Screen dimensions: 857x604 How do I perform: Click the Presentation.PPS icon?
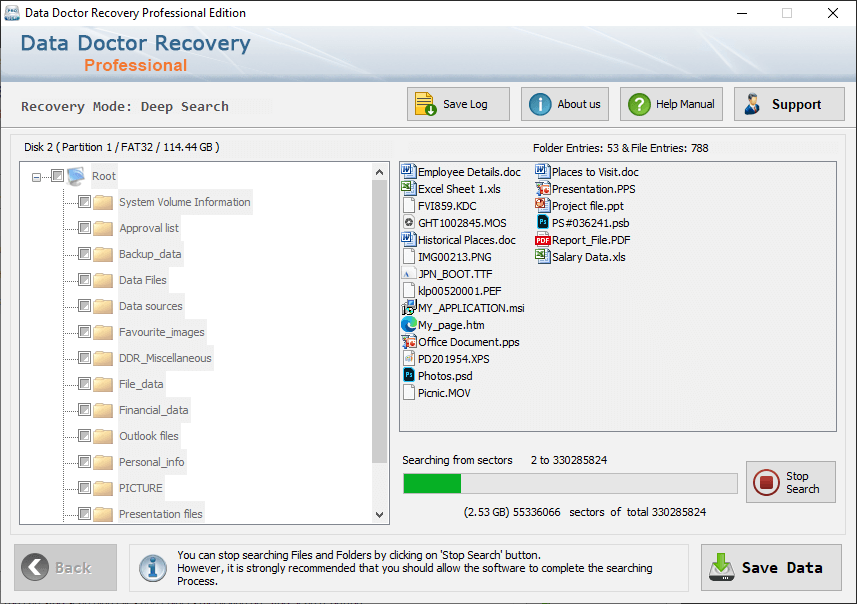(542, 189)
